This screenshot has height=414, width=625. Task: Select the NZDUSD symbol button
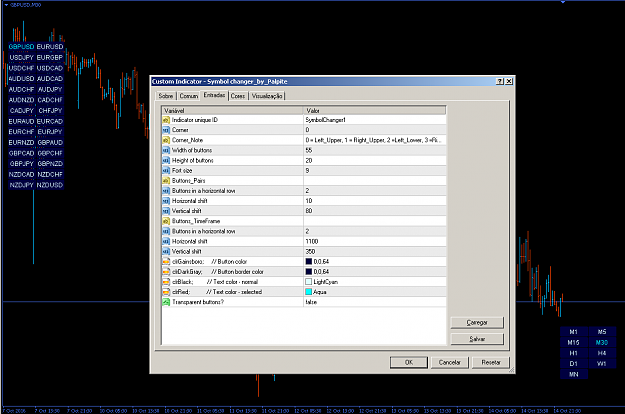[50, 185]
